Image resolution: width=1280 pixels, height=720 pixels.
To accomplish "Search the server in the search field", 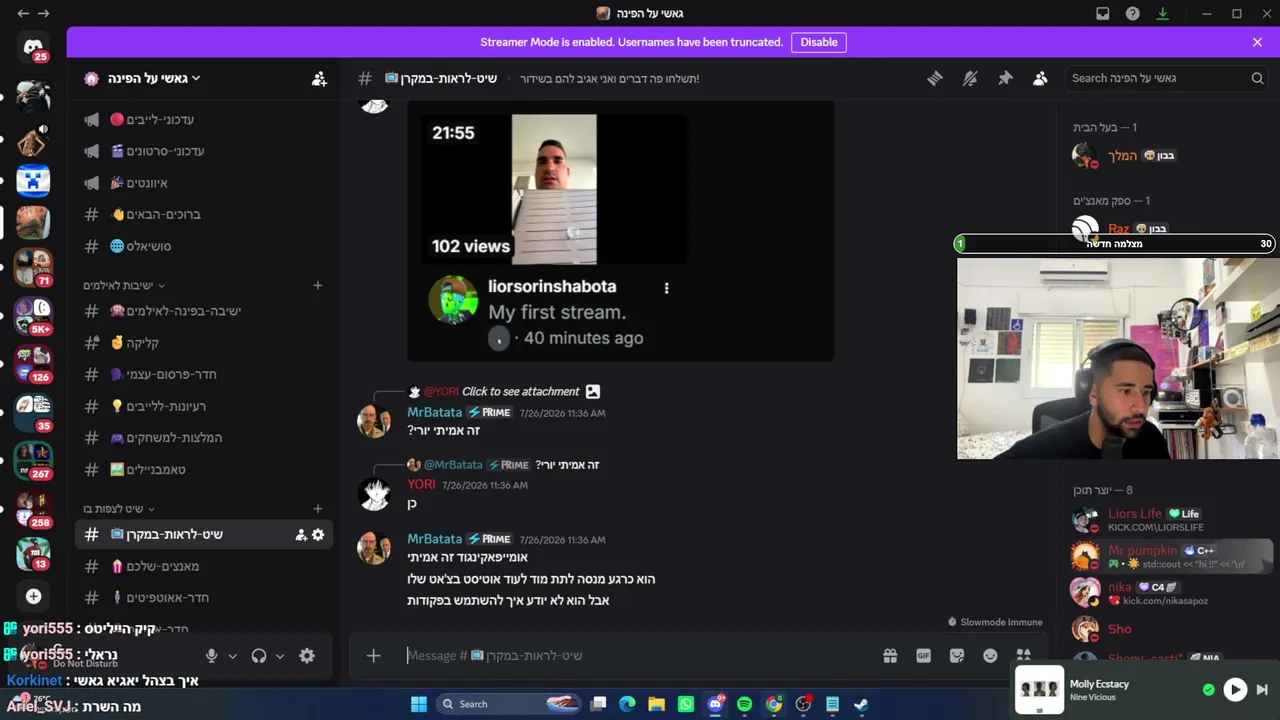I will coord(1166,78).
